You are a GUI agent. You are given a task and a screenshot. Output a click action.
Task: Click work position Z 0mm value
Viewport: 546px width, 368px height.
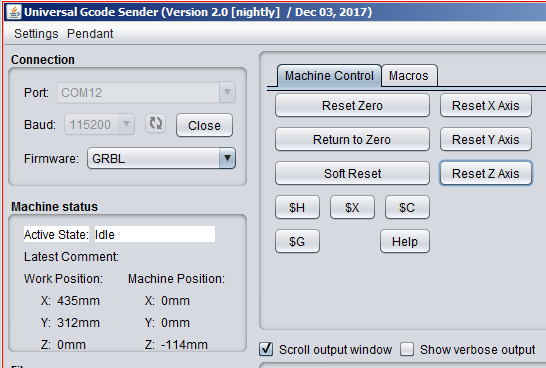tap(71, 345)
